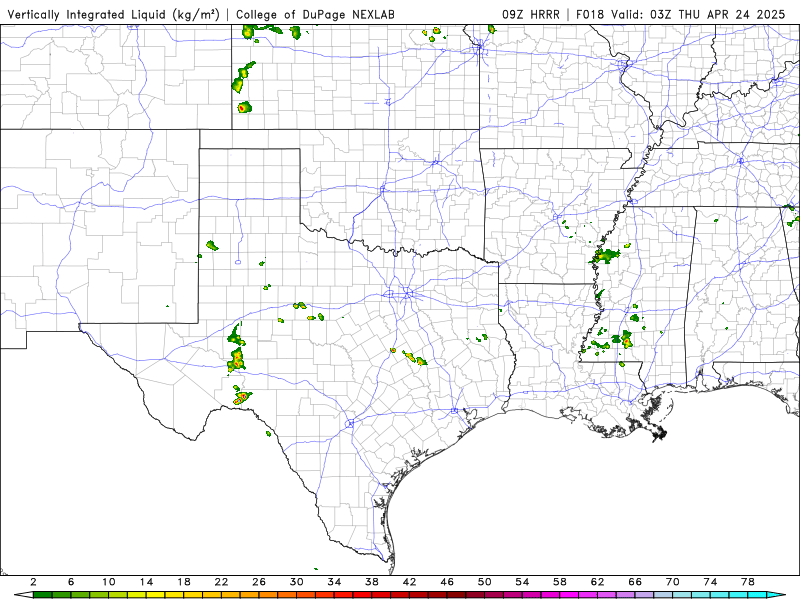Click the color scale label "50"
Screen dimensions: 800x600
[x=485, y=582]
